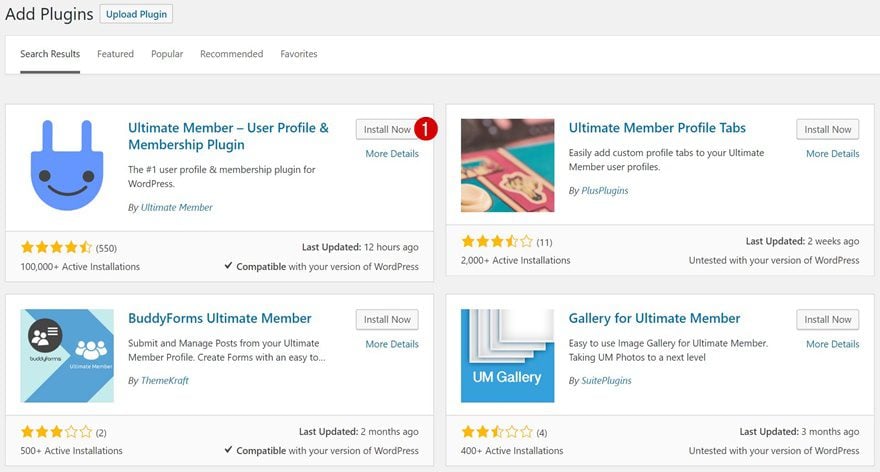Click the 500+ Active Installations text
The height and width of the screenshot is (472, 880).
71,451
